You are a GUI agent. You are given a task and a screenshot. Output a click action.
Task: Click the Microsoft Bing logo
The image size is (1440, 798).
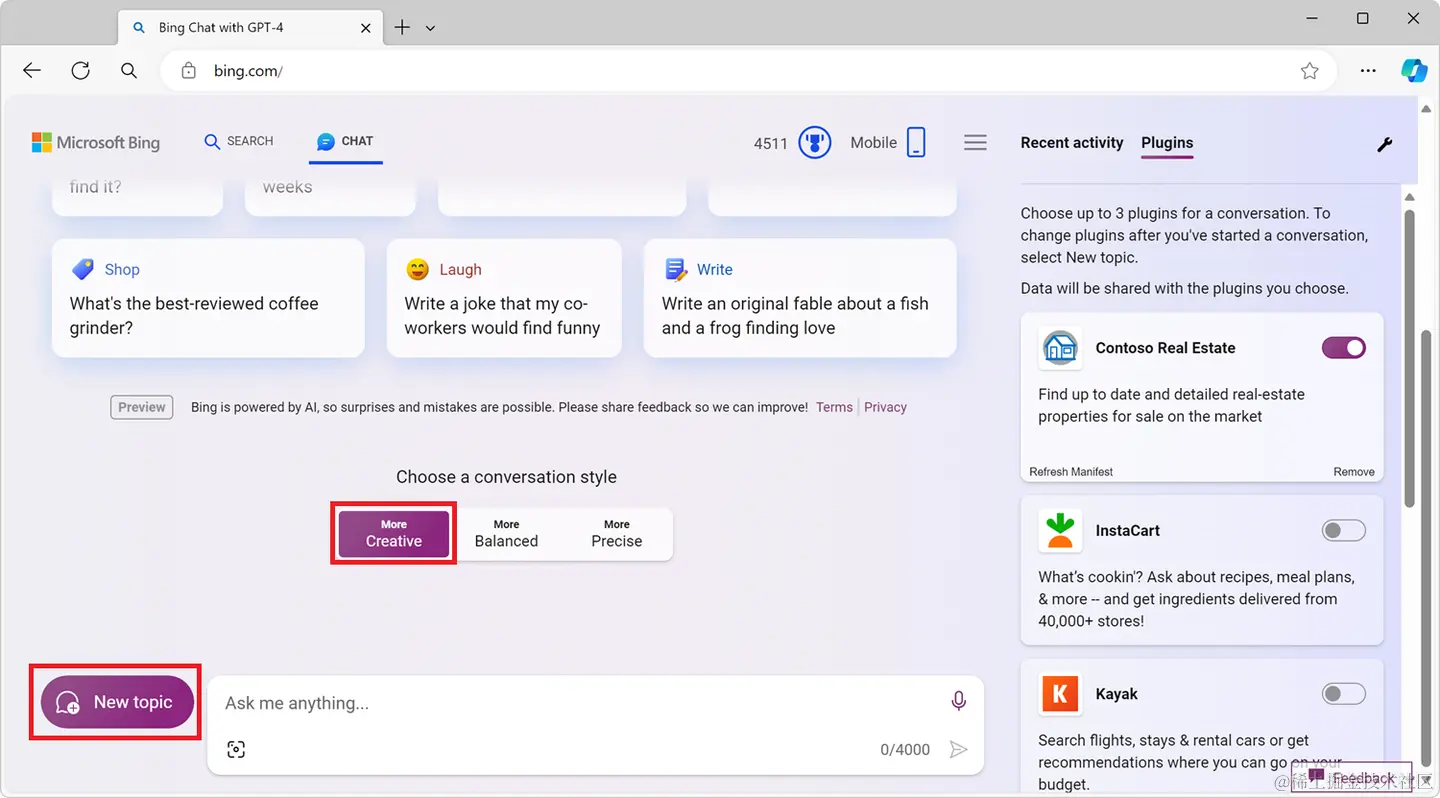click(96, 143)
